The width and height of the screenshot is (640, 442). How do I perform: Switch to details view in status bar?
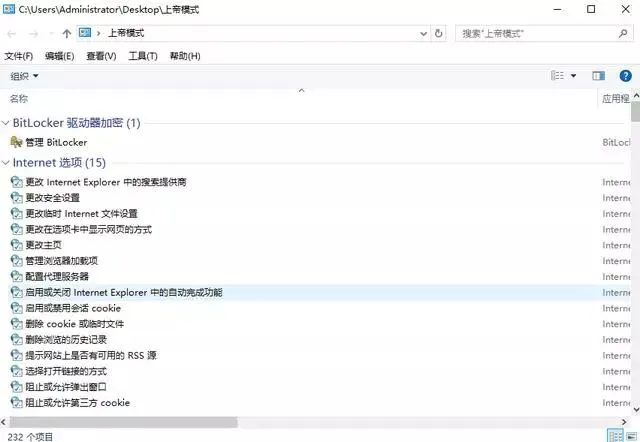pos(615,436)
